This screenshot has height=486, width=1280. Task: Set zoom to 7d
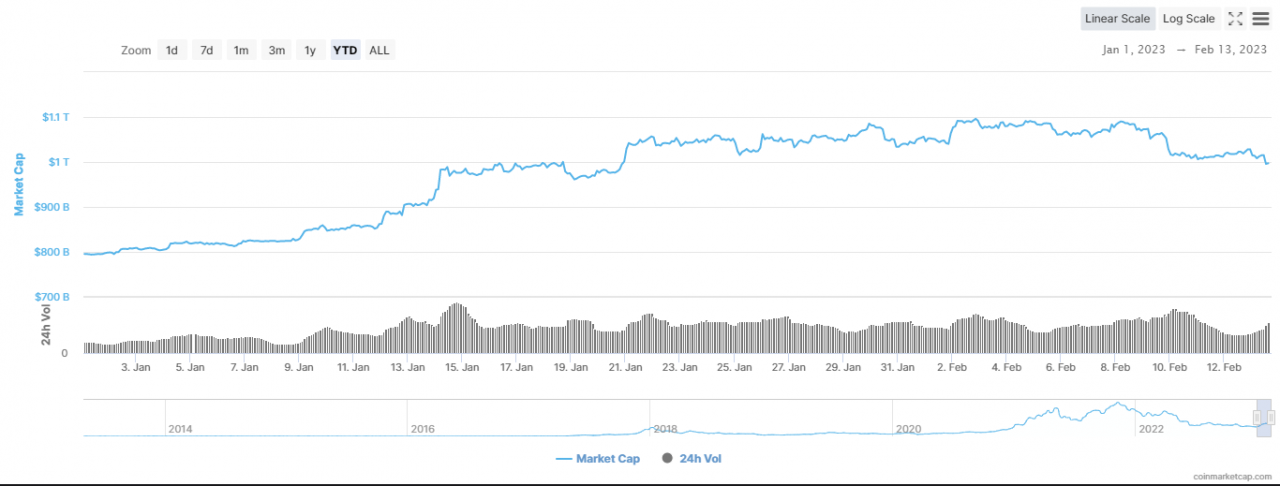click(206, 50)
